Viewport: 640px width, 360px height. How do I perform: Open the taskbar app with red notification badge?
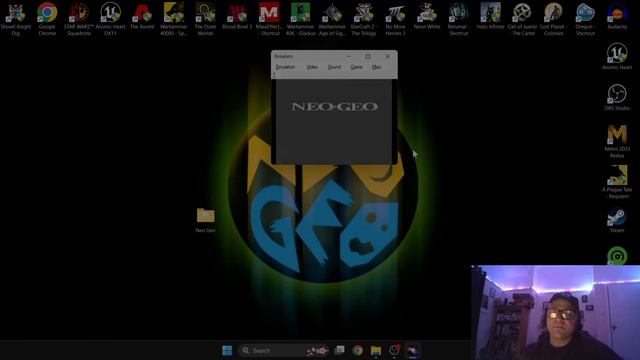point(394,350)
